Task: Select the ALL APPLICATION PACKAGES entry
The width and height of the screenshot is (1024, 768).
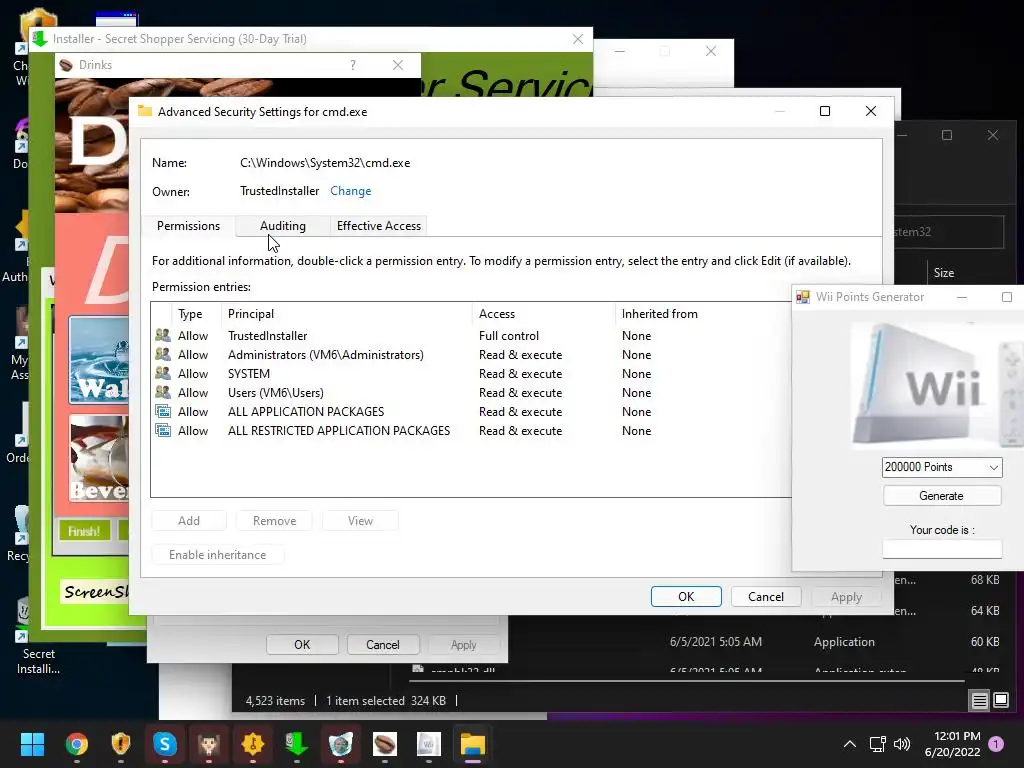Action: pyautogui.click(x=470, y=411)
